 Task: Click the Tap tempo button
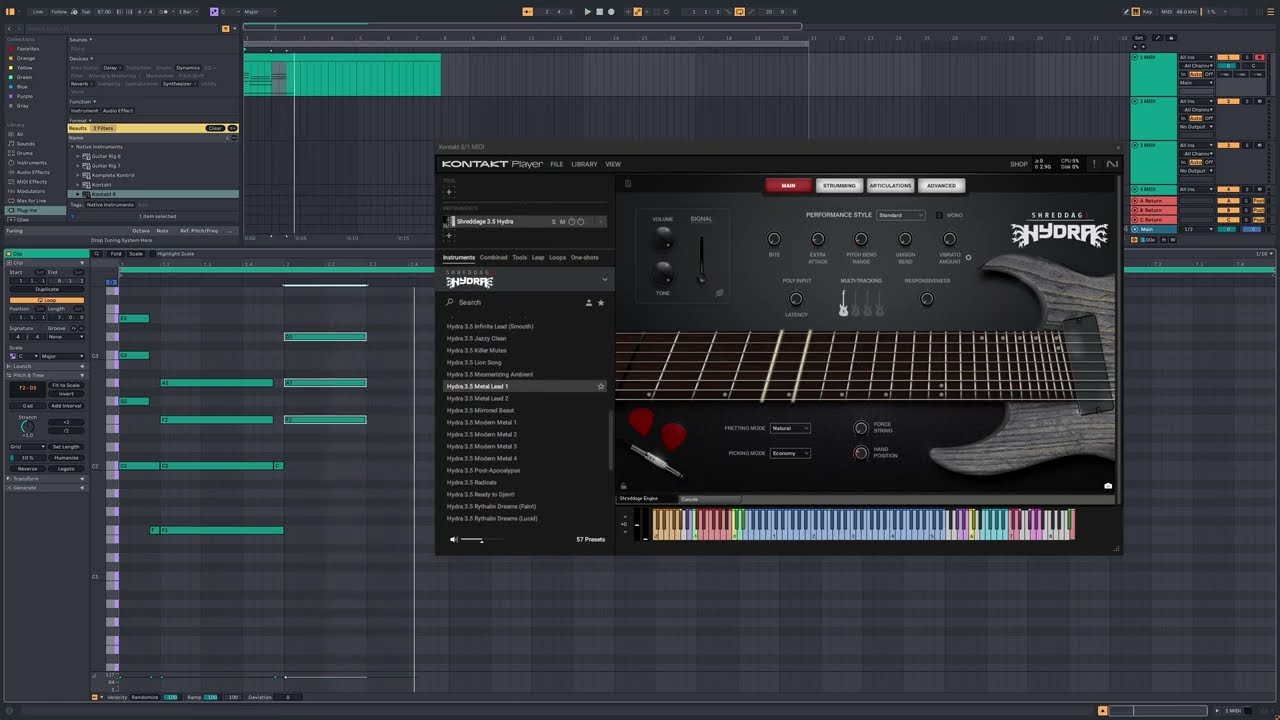coord(86,11)
